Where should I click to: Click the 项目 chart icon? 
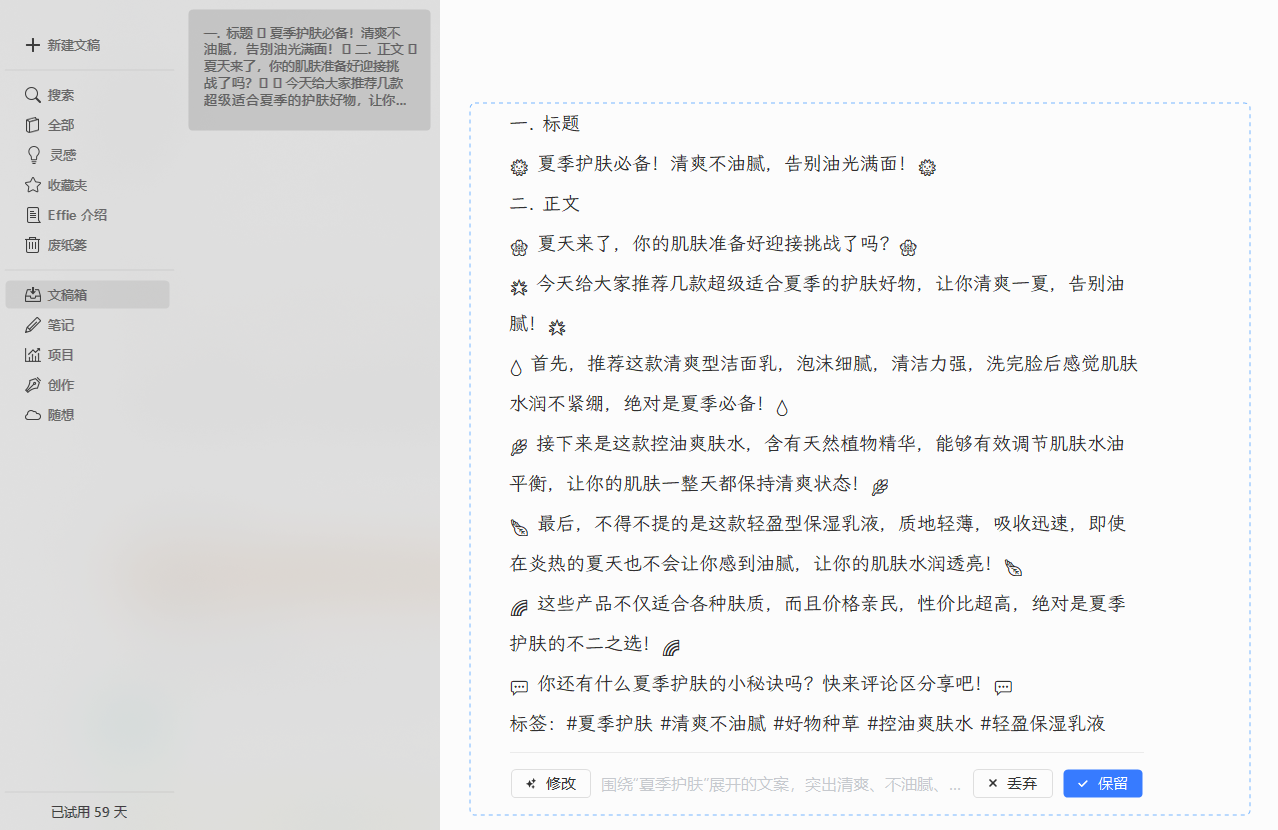(x=33, y=355)
